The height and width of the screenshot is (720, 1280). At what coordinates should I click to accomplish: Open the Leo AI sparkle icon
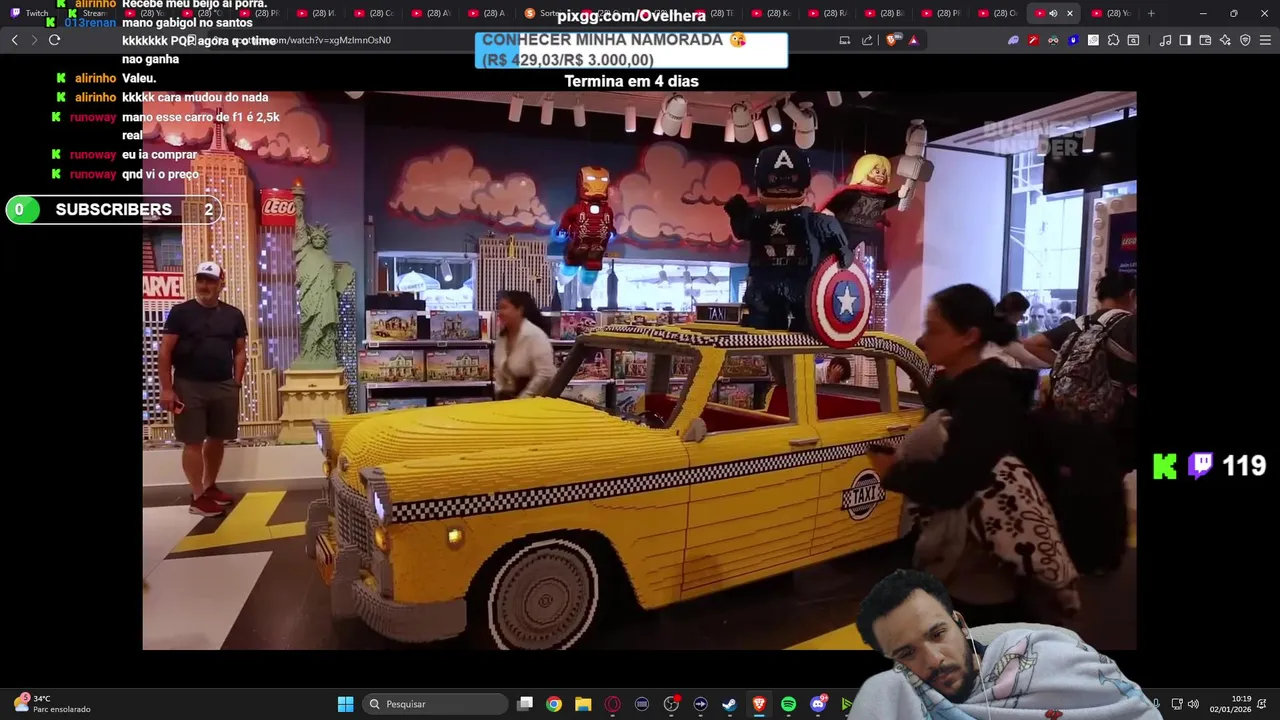click(x=1225, y=40)
